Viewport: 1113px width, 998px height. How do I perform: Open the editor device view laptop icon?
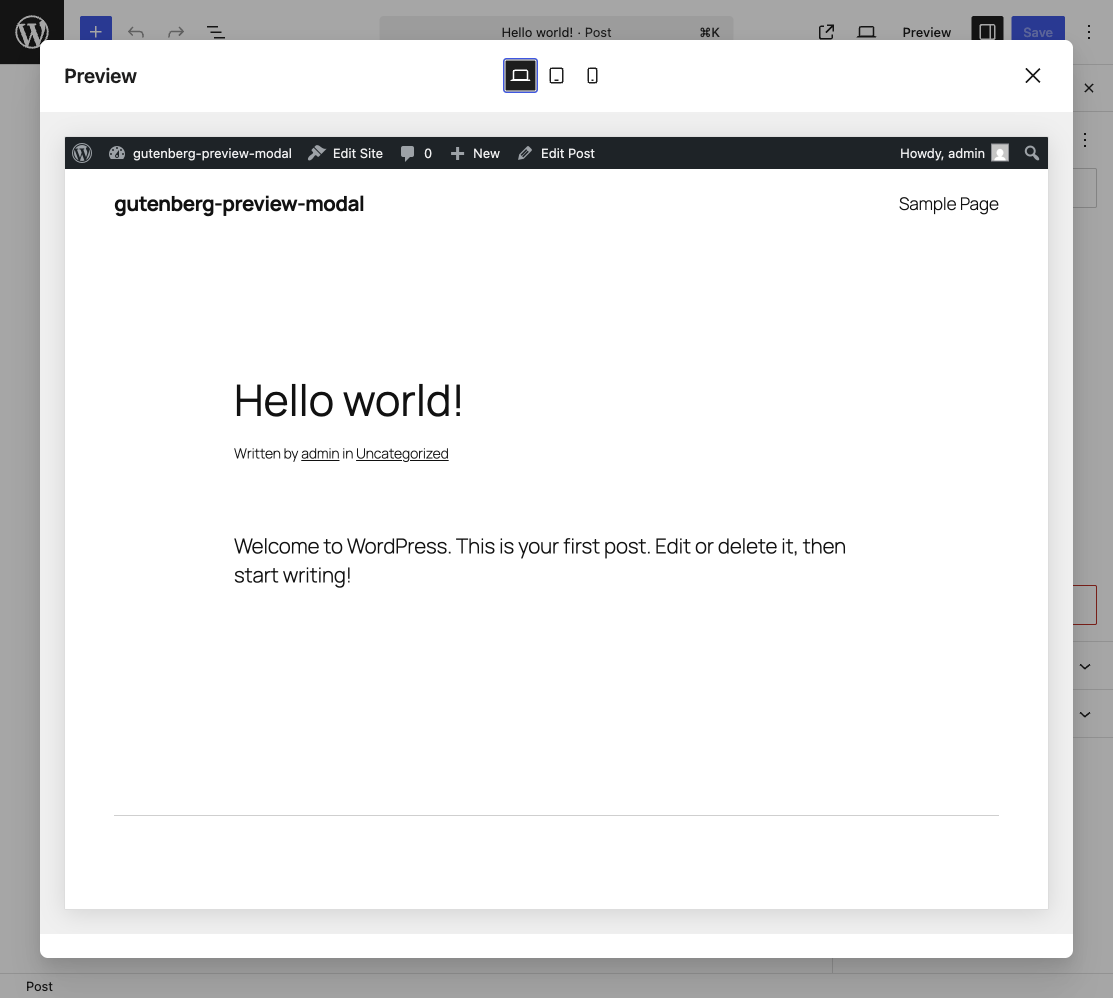click(x=866, y=32)
